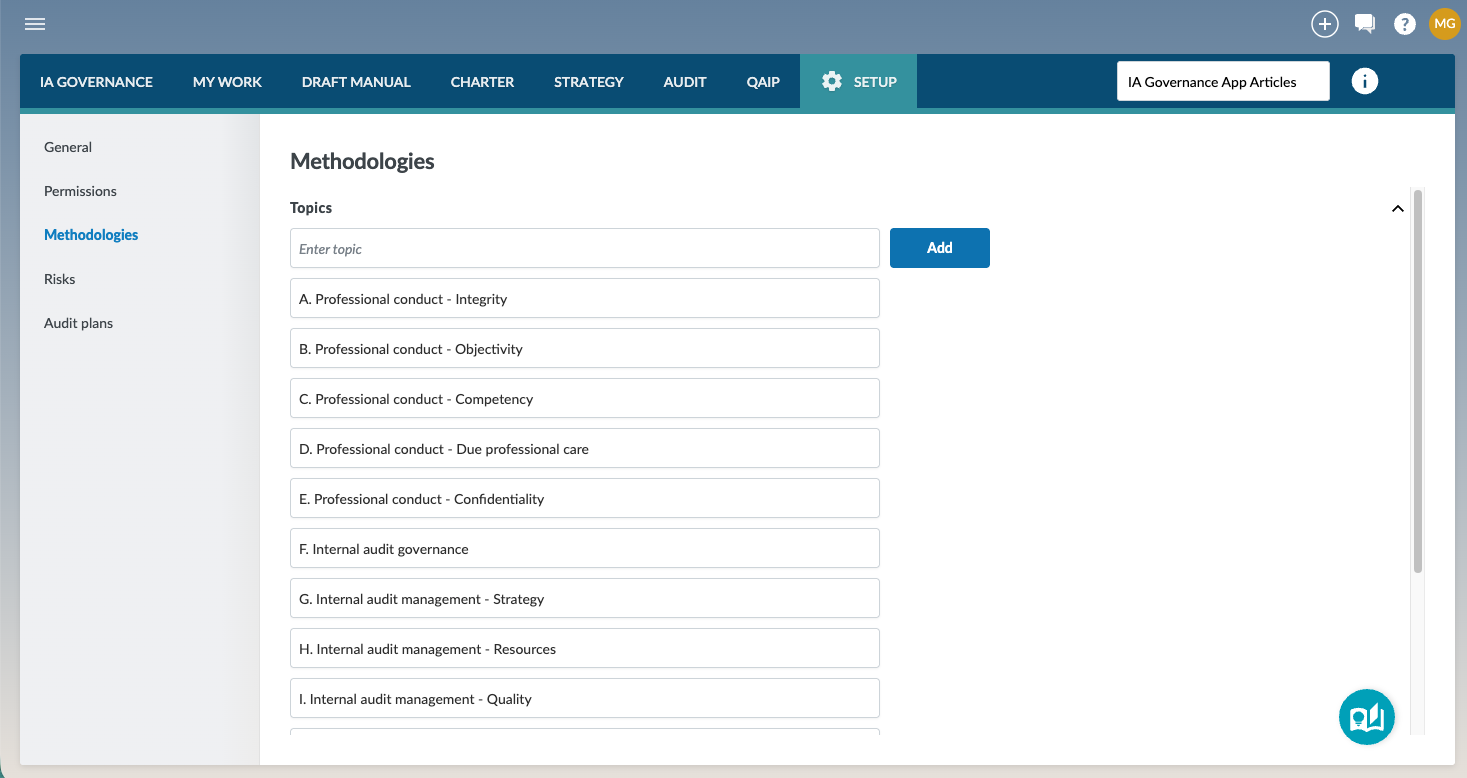Click the IA Governance App Articles field

pyautogui.click(x=1222, y=82)
